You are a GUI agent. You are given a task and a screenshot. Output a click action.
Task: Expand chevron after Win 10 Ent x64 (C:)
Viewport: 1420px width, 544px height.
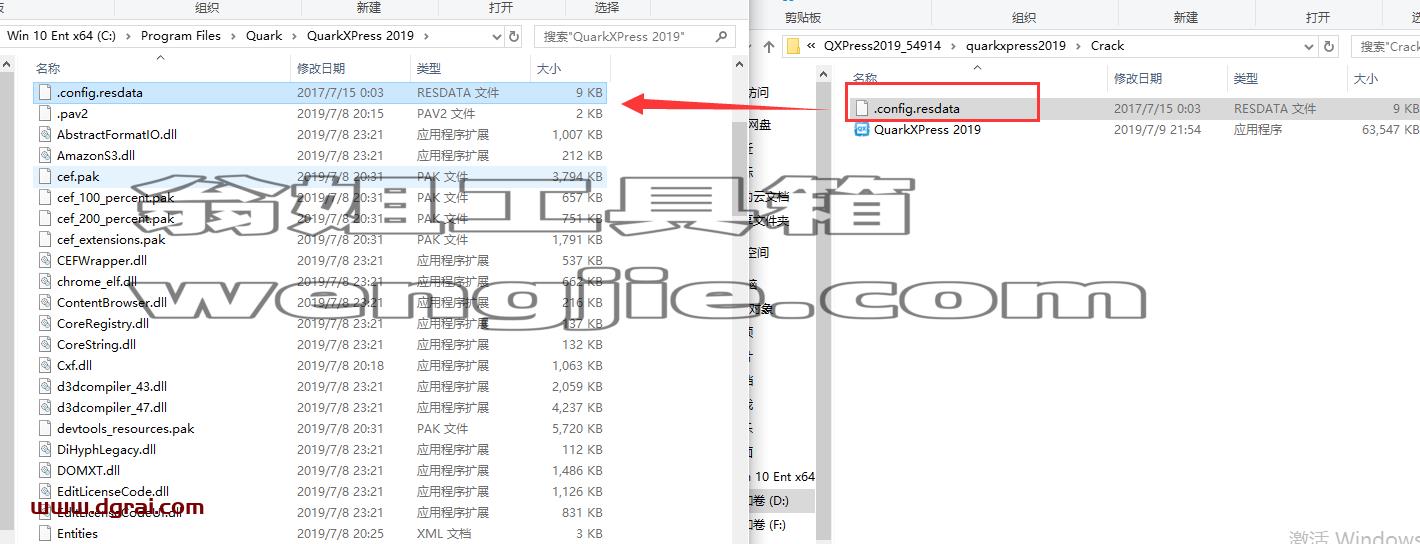coord(128,36)
